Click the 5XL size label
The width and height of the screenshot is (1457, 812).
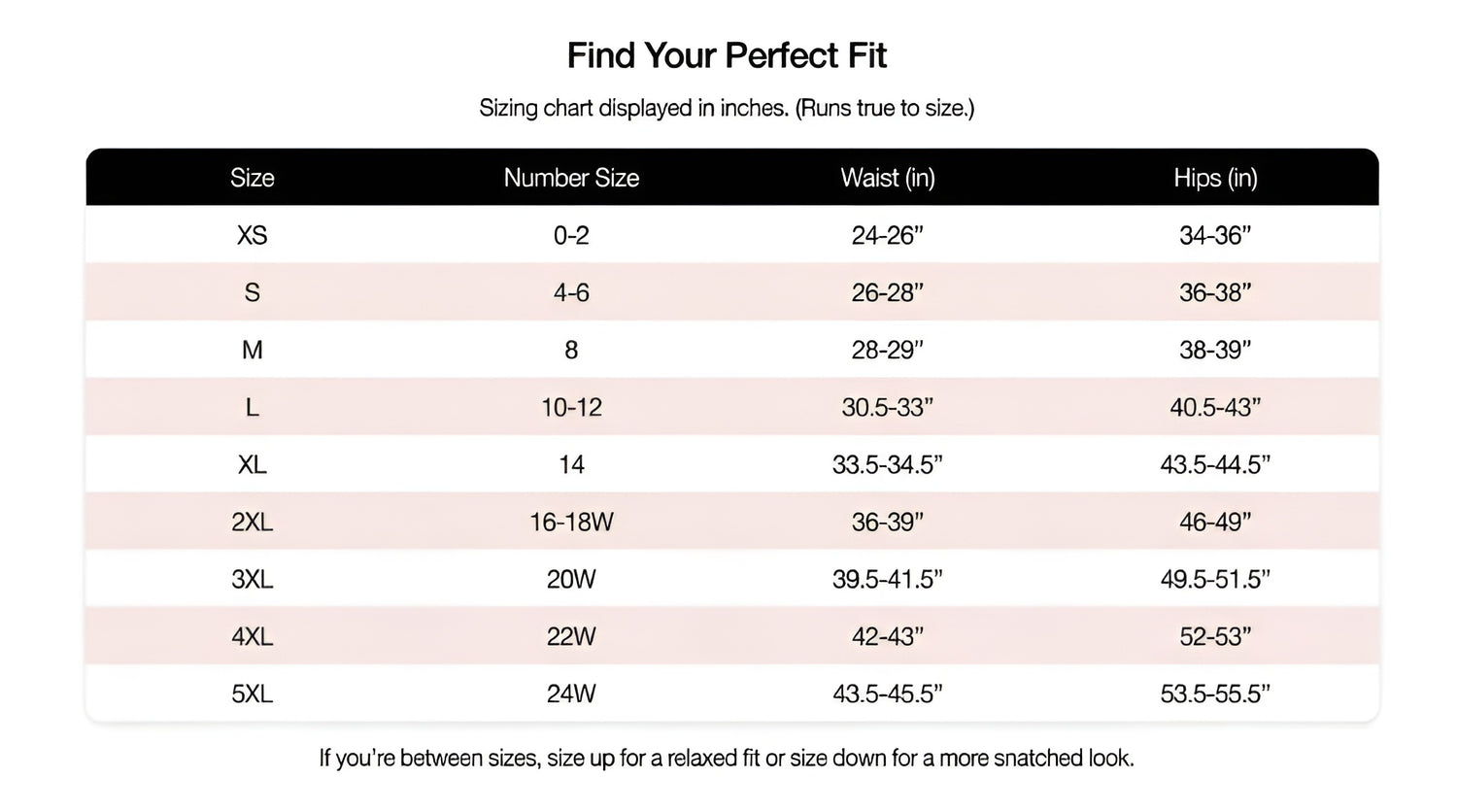pos(252,694)
